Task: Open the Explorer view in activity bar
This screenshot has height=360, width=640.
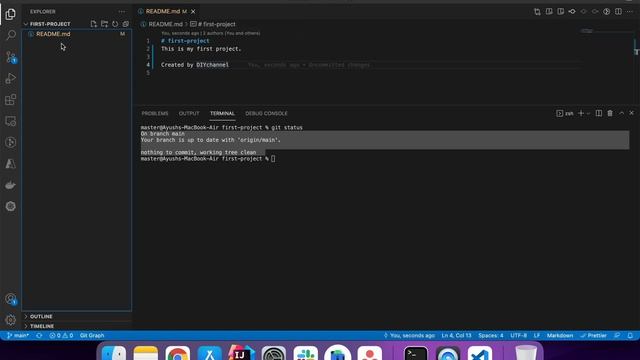Action: pos(11,14)
